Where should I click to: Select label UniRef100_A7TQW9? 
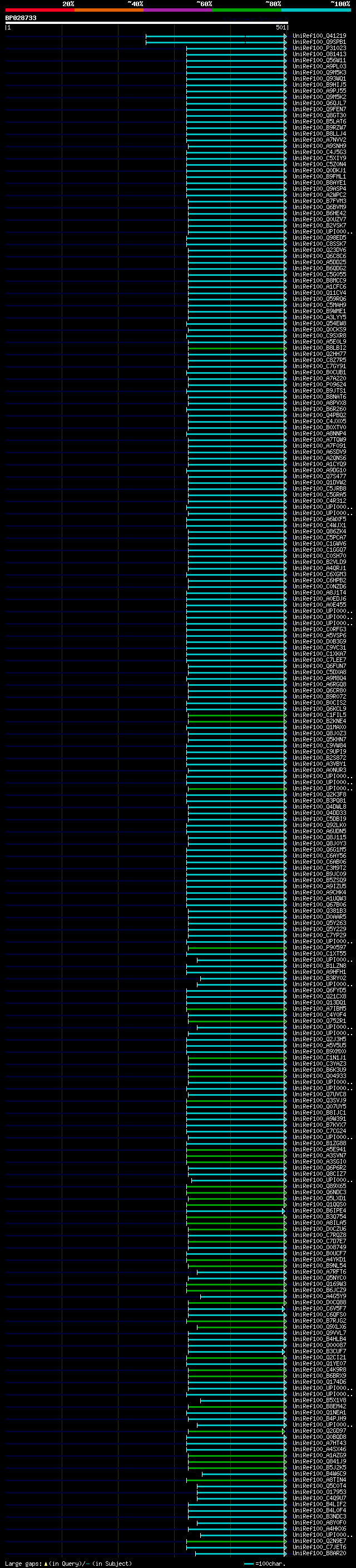[x=319, y=439]
